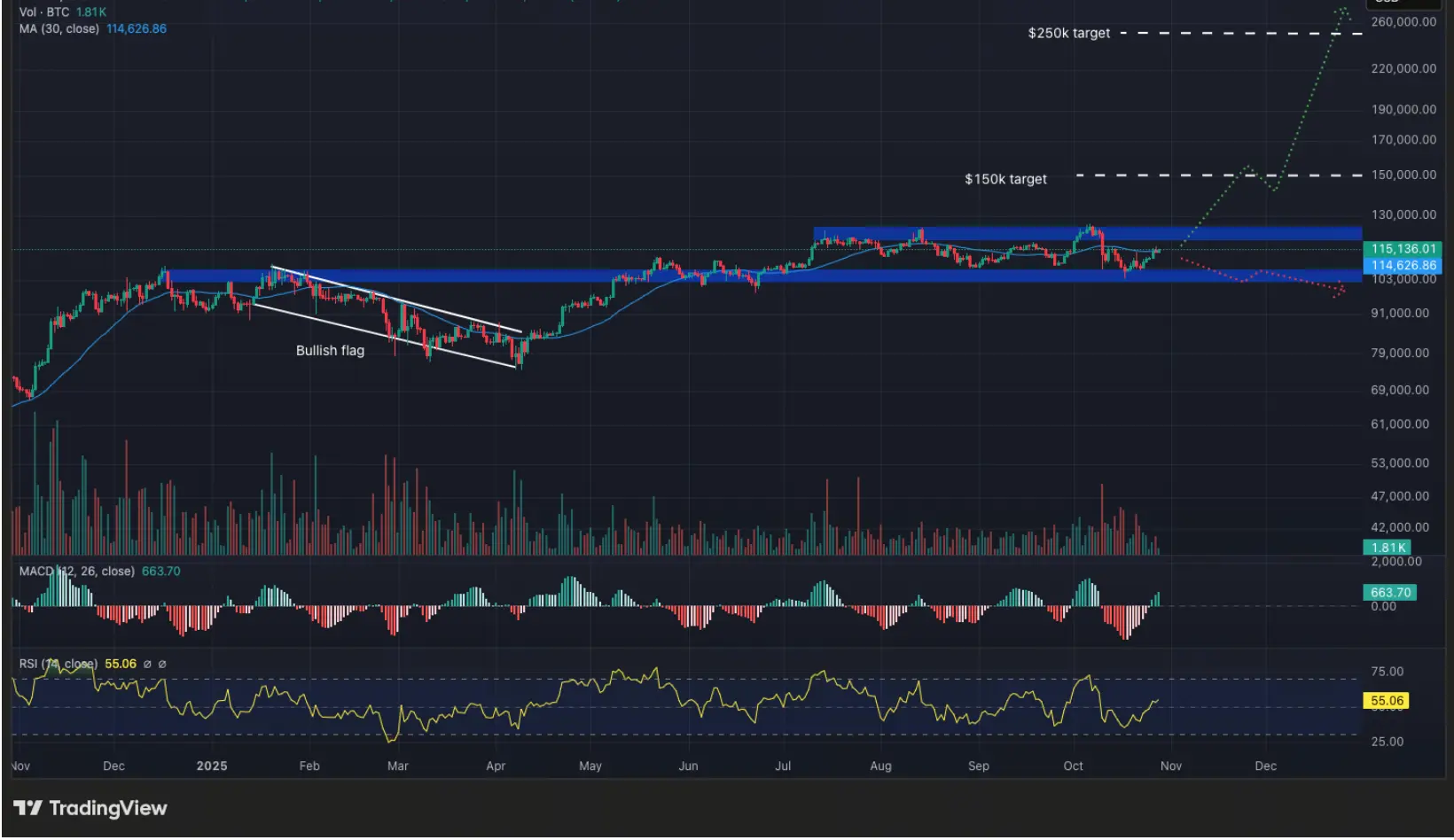1454x840 pixels.
Task: Click the yellow 55.06 value in RSI legend
Action: [x=121, y=664]
